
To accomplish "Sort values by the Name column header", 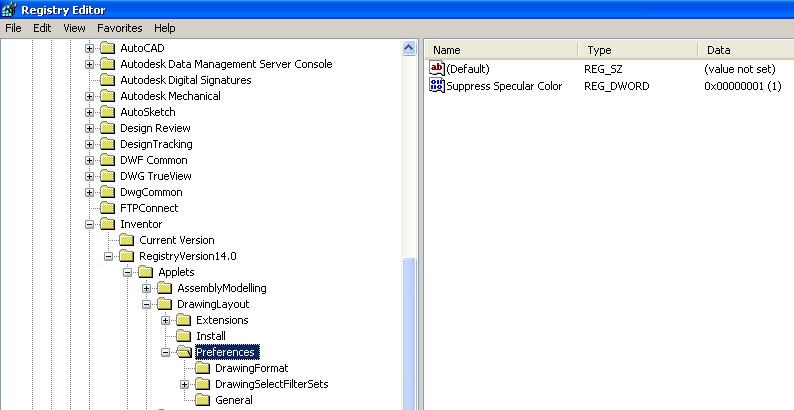I will 501,50.
